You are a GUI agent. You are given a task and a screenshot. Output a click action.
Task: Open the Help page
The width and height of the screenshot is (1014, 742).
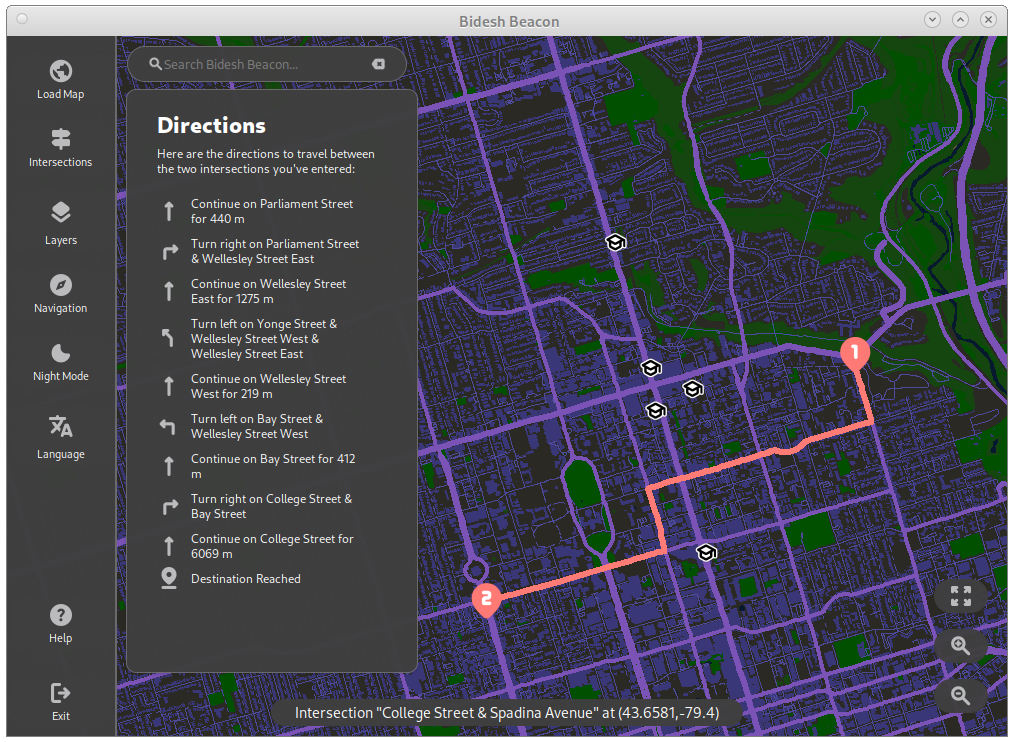click(x=61, y=623)
